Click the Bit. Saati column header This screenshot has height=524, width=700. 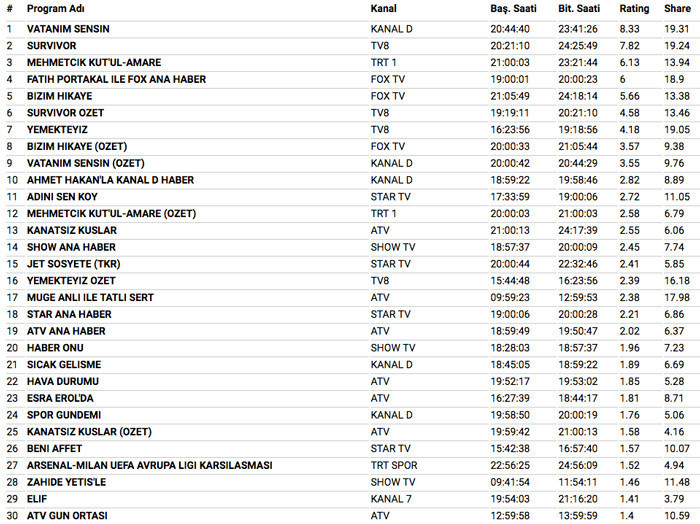coord(577,9)
